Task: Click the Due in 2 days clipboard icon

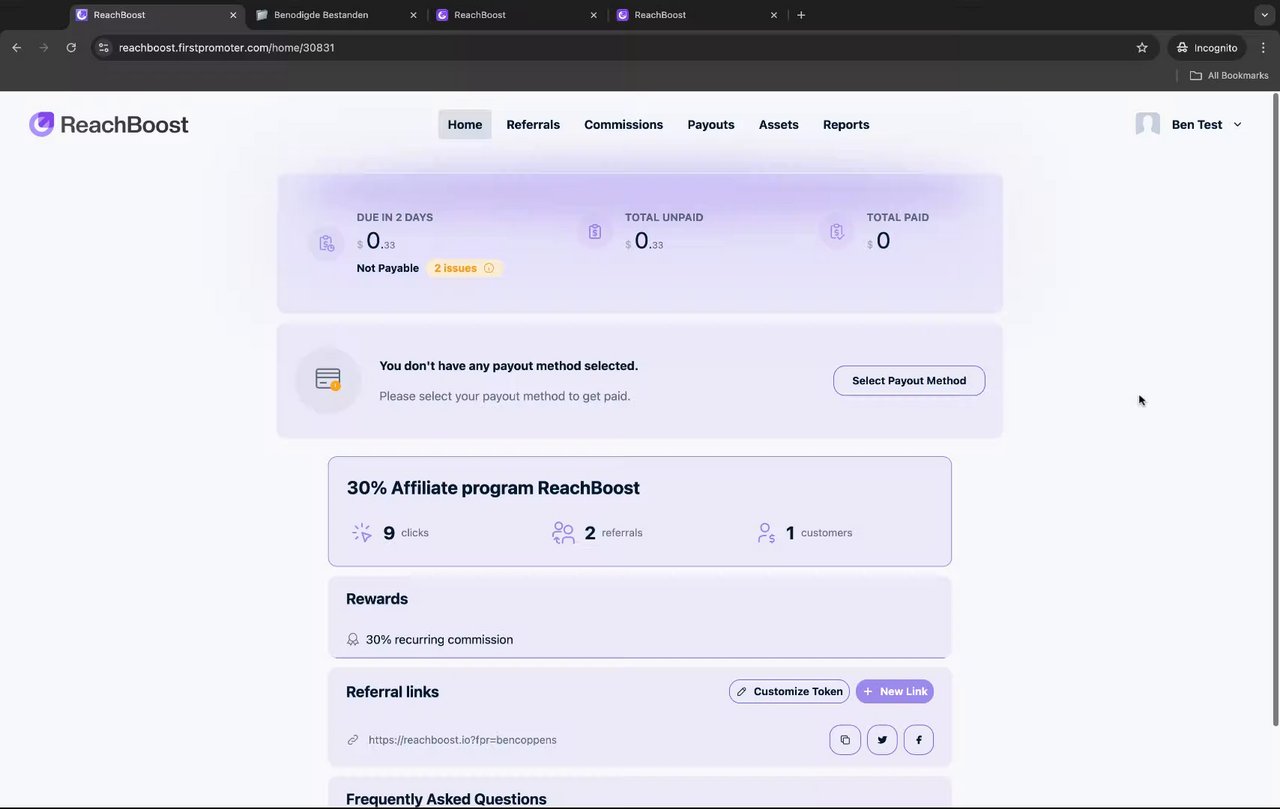Action: point(327,243)
